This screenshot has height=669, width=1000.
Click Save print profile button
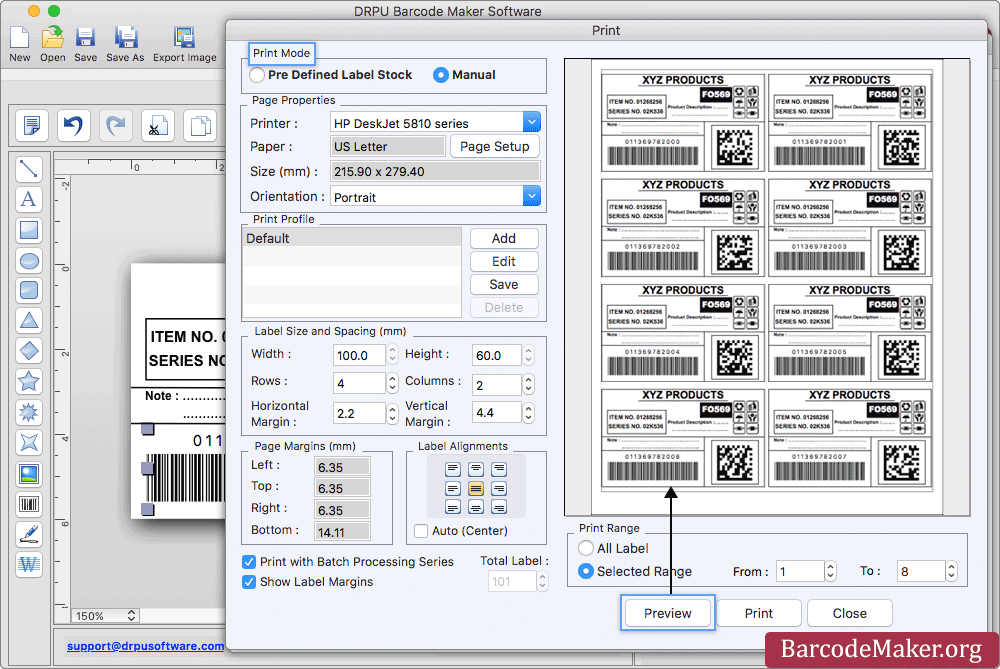coord(504,284)
